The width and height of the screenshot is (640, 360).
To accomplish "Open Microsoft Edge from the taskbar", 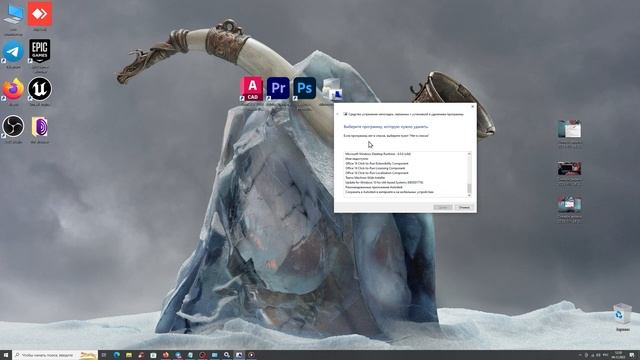I will tap(117, 355).
